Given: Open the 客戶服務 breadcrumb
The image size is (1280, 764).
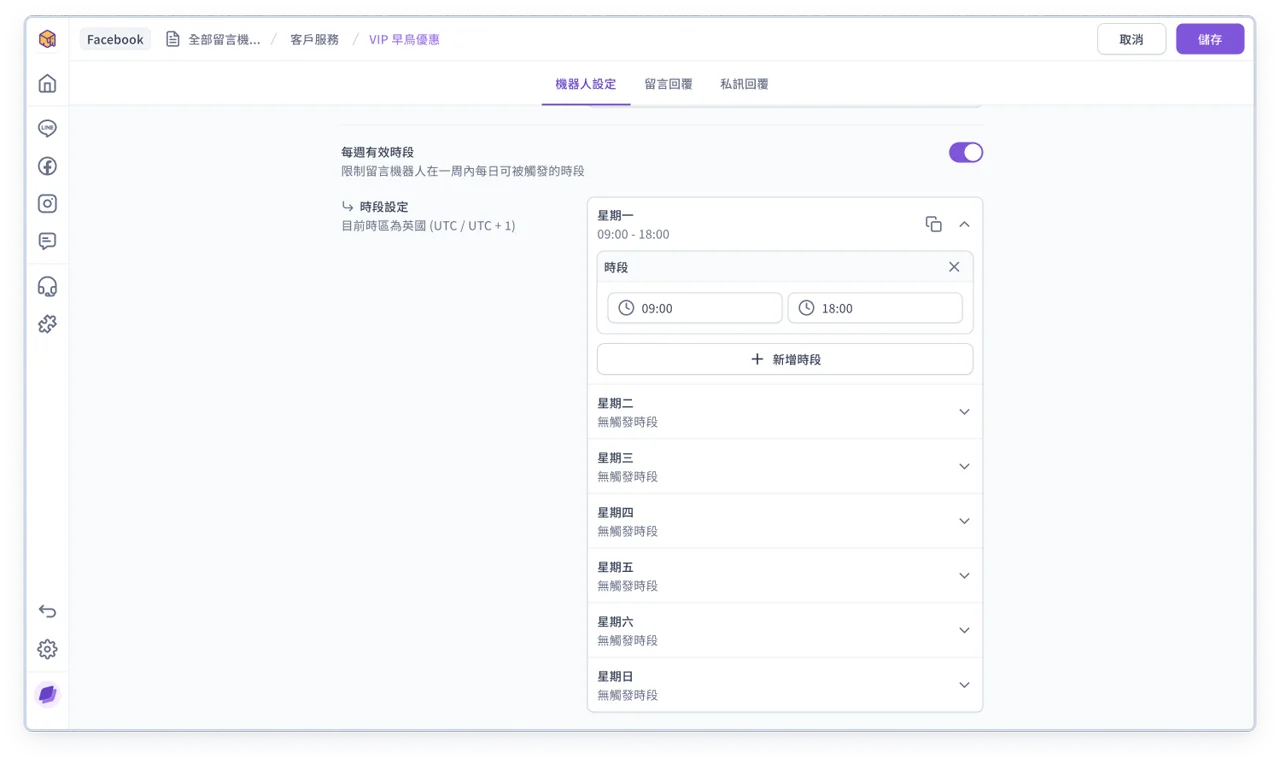Looking at the screenshot, I should click(x=314, y=39).
